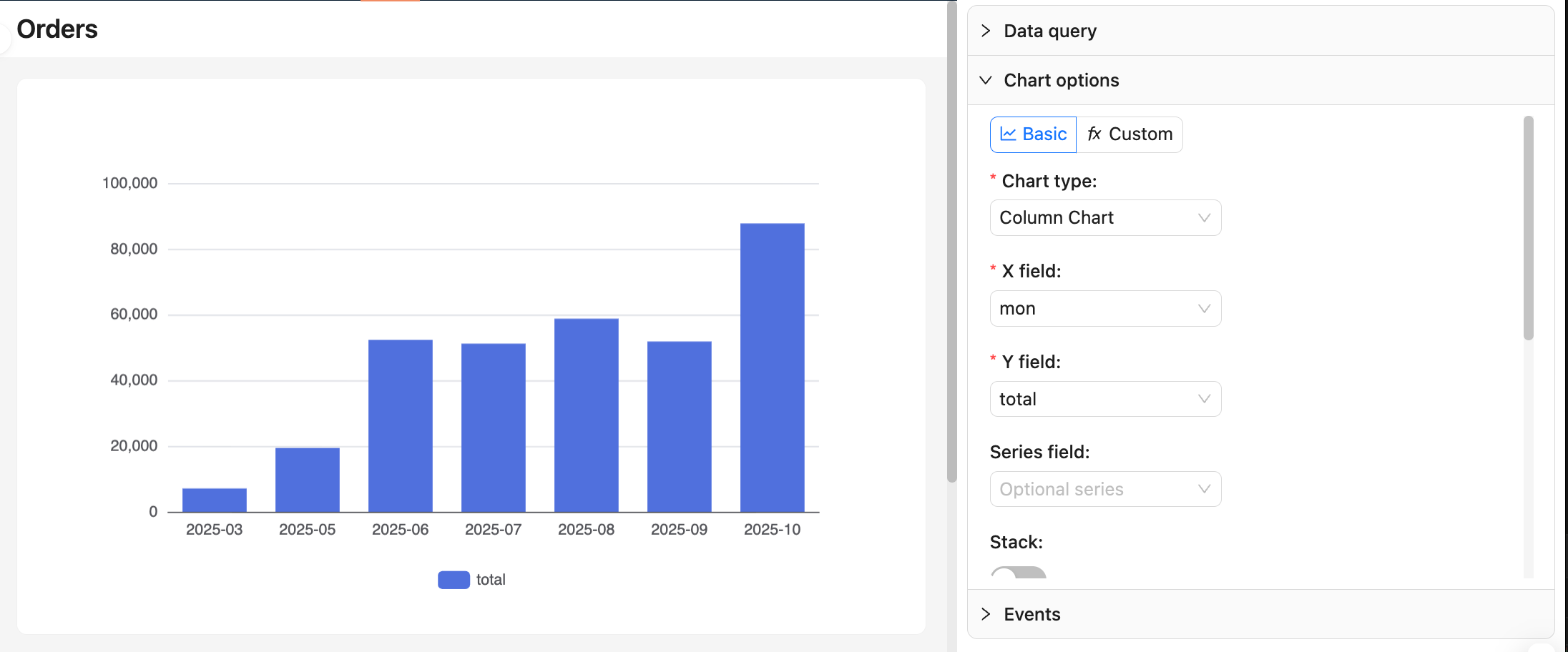The height and width of the screenshot is (652, 1568).
Task: Click the total legend color swatch
Action: (454, 580)
